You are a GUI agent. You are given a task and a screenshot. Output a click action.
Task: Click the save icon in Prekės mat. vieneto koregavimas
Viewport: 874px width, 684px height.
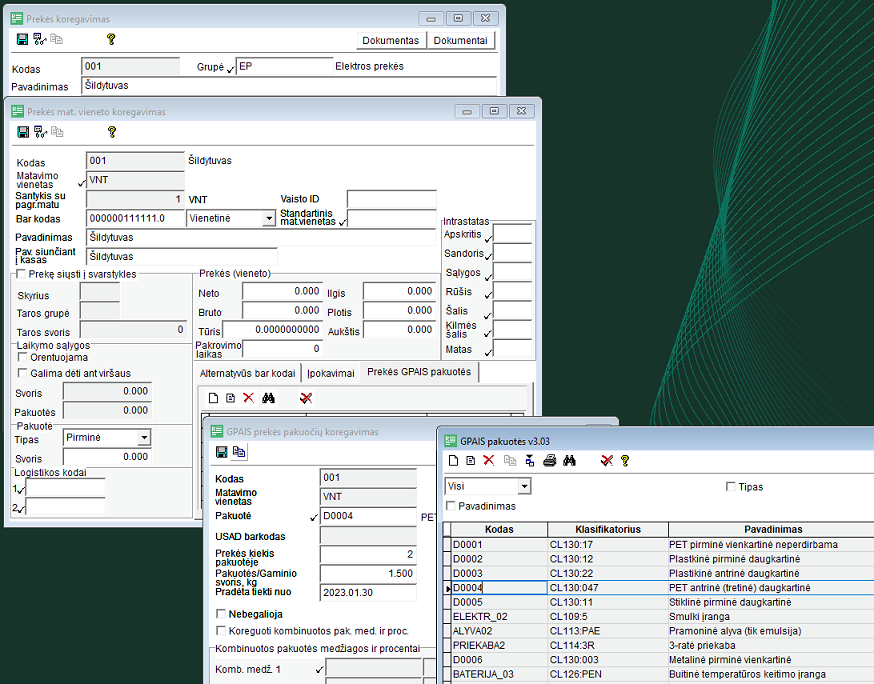pyautogui.click(x=23, y=132)
